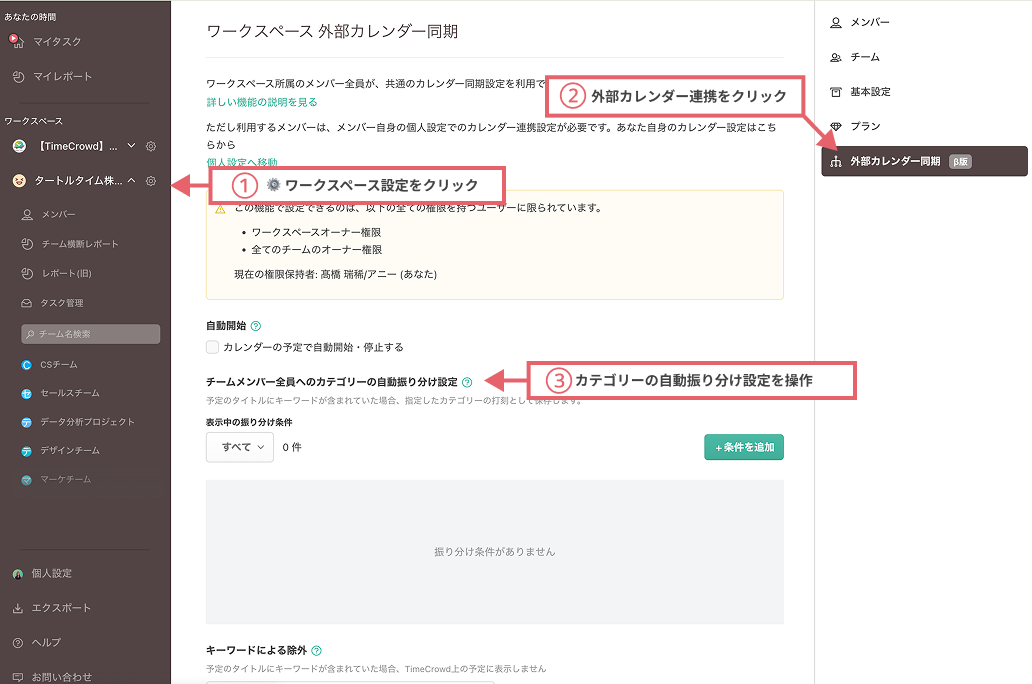This screenshot has height=684, width=1032.
Task: Open 基本設定 in the settings menu
Action: [870, 92]
